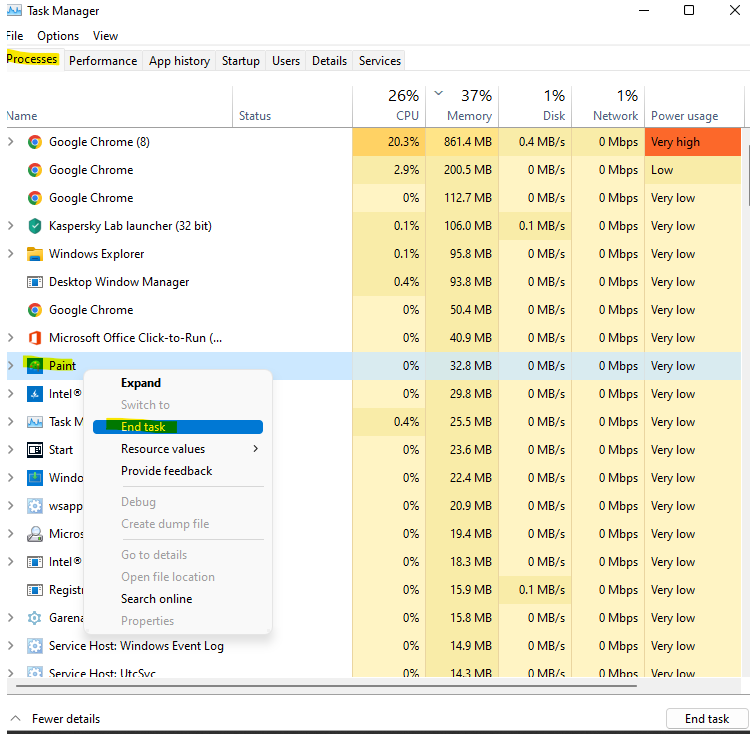The image size is (750, 734).
Task: Click the horizontal scrollbar at the bottom
Action: 326,686
